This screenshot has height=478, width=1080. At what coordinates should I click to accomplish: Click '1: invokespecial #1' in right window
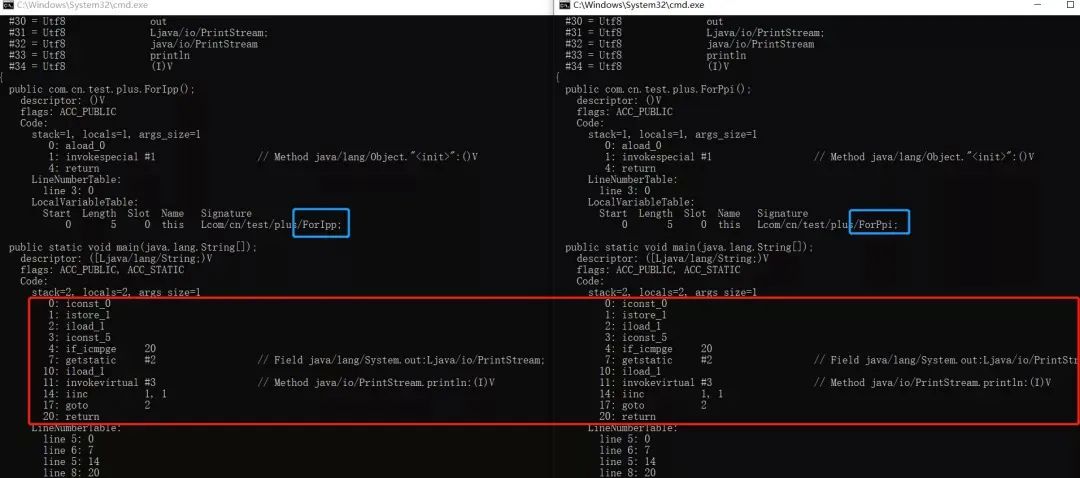[x=658, y=157]
